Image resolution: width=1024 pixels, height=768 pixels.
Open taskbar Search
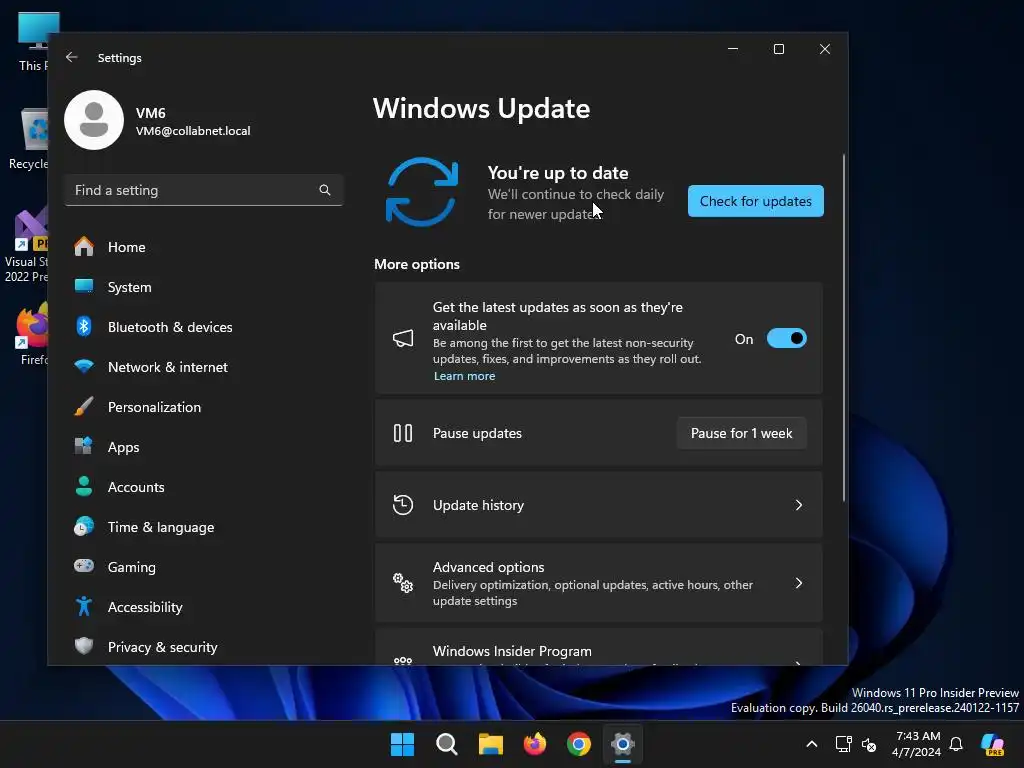pyautogui.click(x=447, y=744)
